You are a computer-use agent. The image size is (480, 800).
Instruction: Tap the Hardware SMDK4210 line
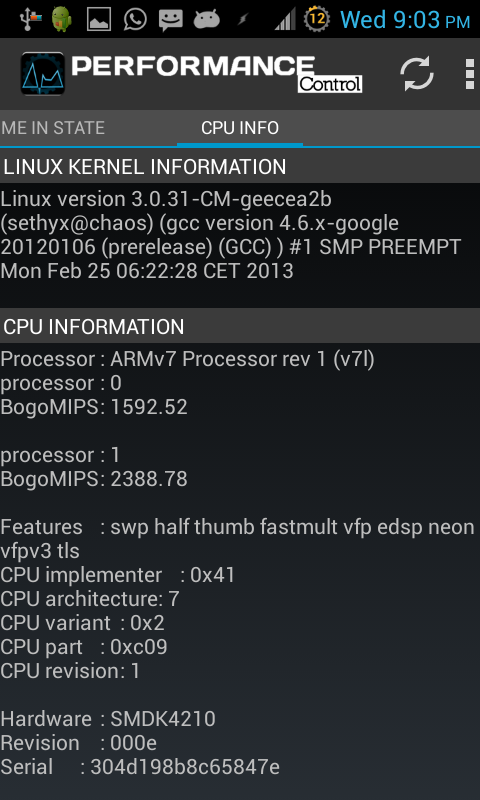coord(108,719)
